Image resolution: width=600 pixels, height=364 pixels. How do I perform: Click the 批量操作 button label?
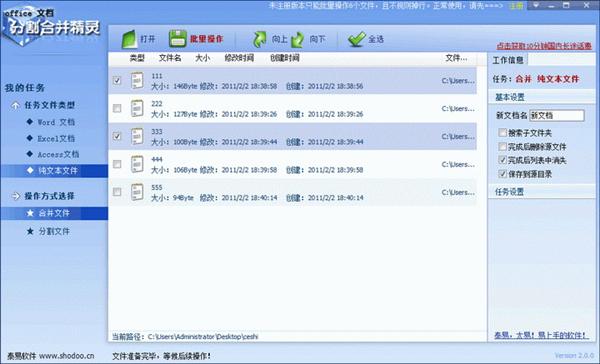(x=206, y=39)
